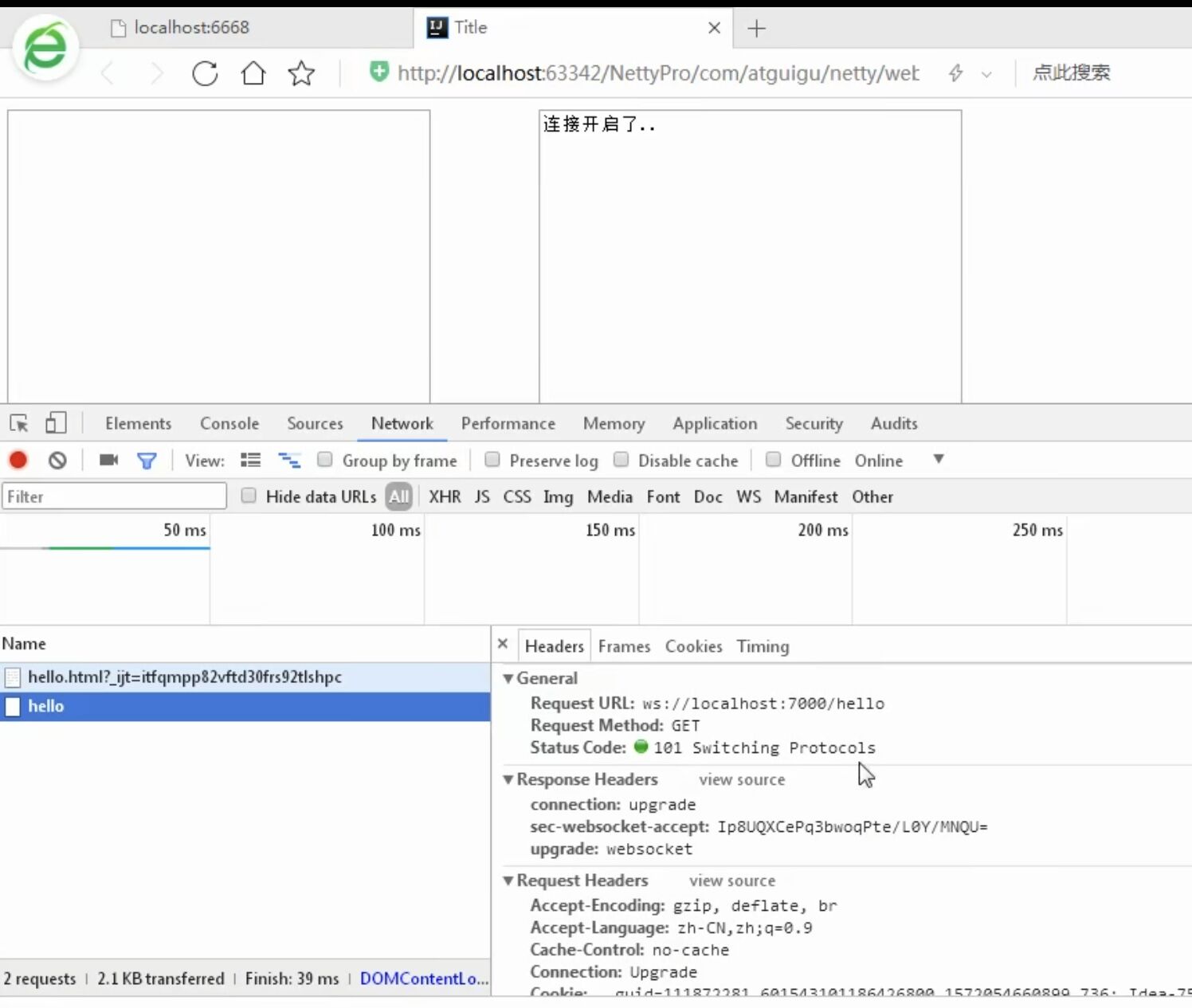Open the Memory tab
The width and height of the screenshot is (1192, 1008).
(x=614, y=423)
